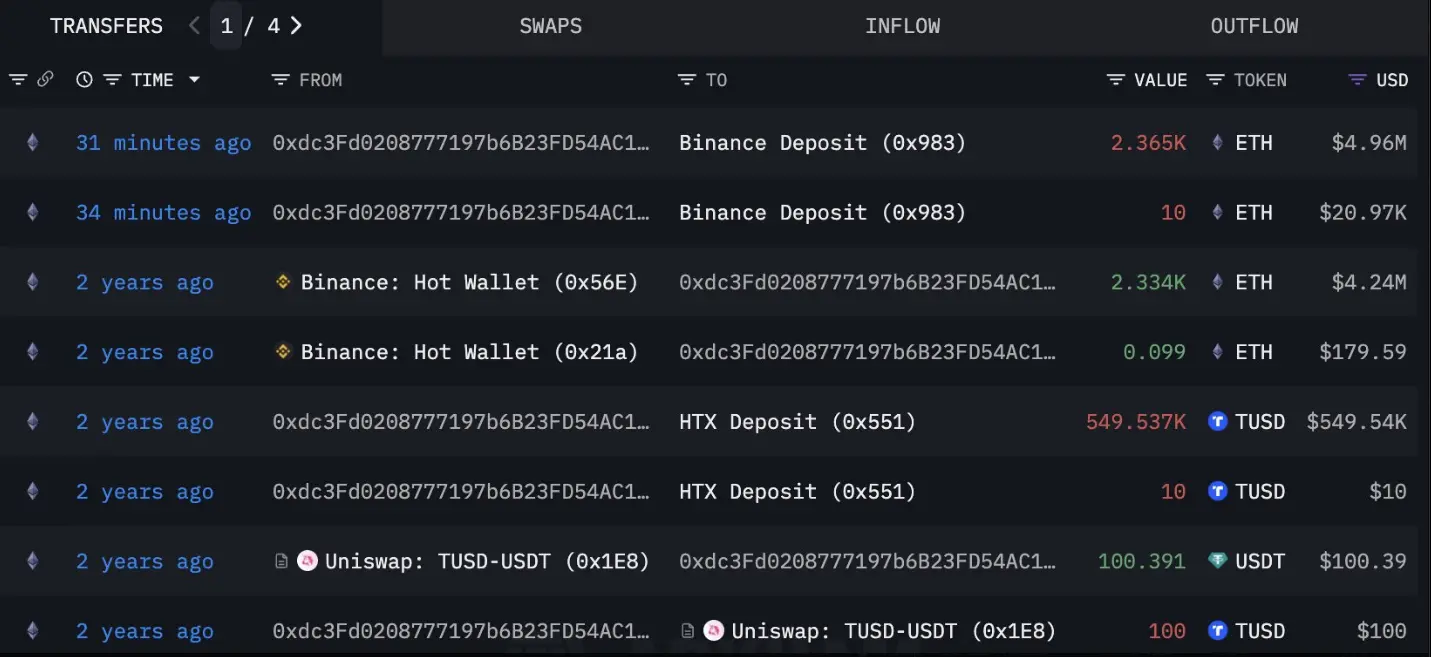
Task: Switch to the SWAPS tab
Action: click(x=550, y=26)
